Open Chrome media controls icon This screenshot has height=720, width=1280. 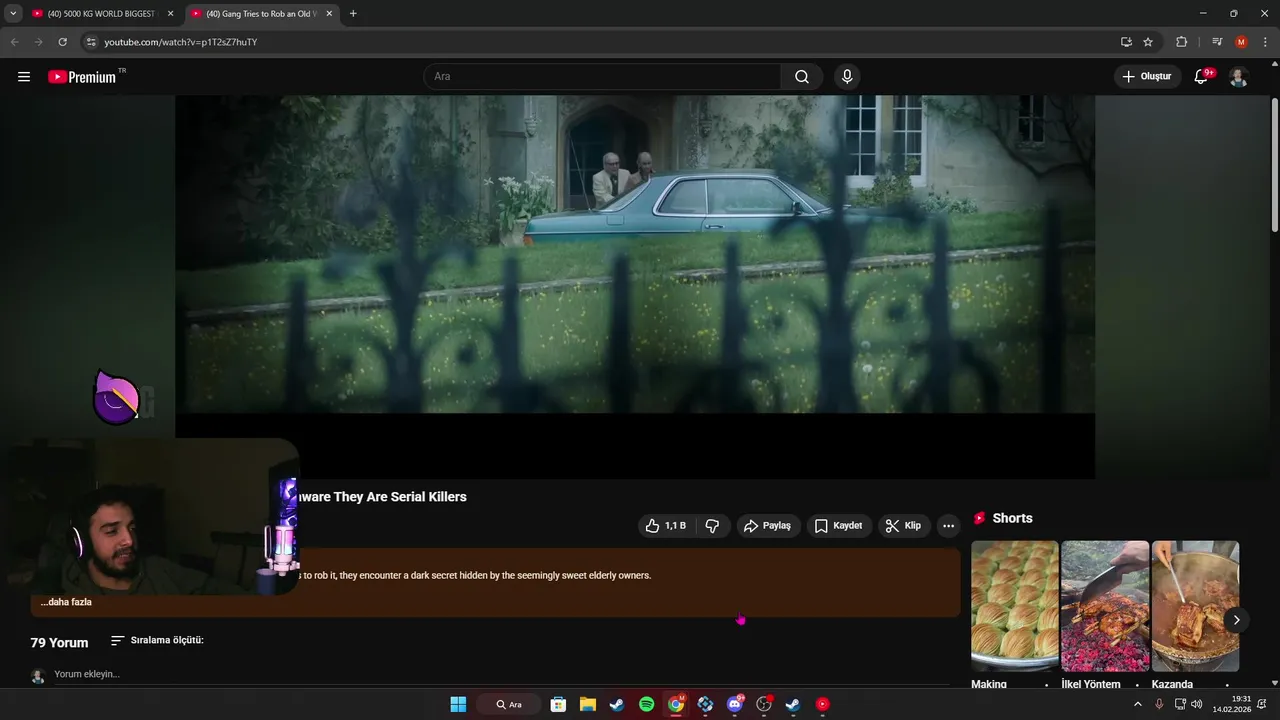point(1217,42)
